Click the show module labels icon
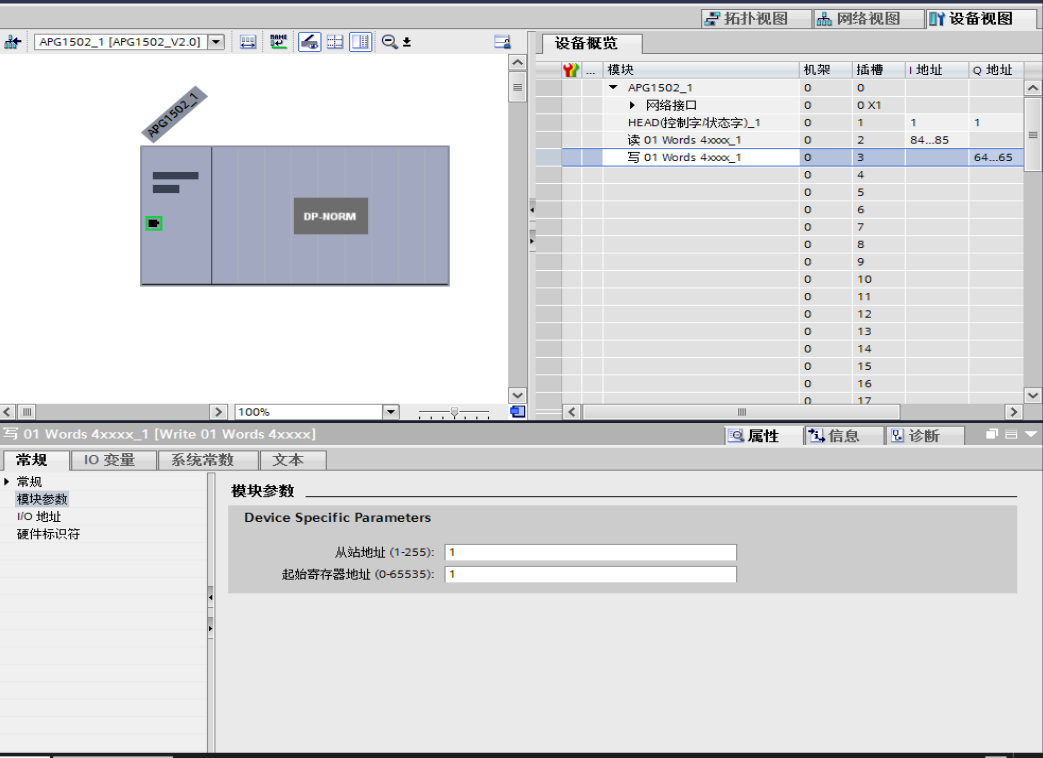This screenshot has height=758, width=1043. [x=248, y=42]
